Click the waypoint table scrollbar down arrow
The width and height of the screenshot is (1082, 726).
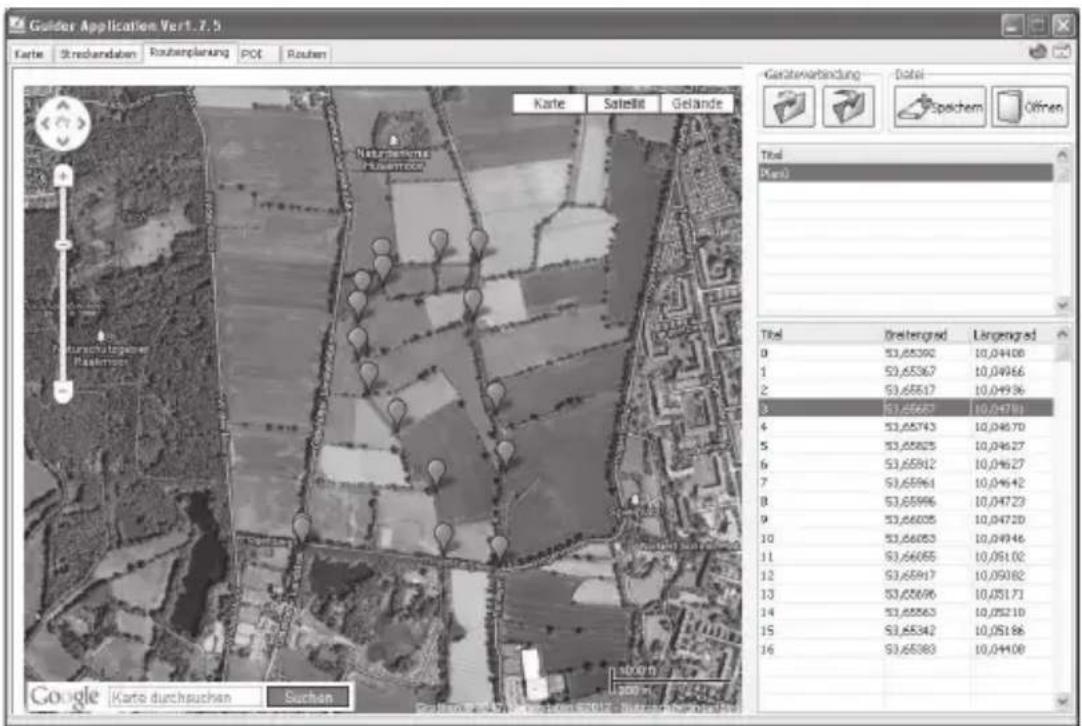(x=1063, y=700)
